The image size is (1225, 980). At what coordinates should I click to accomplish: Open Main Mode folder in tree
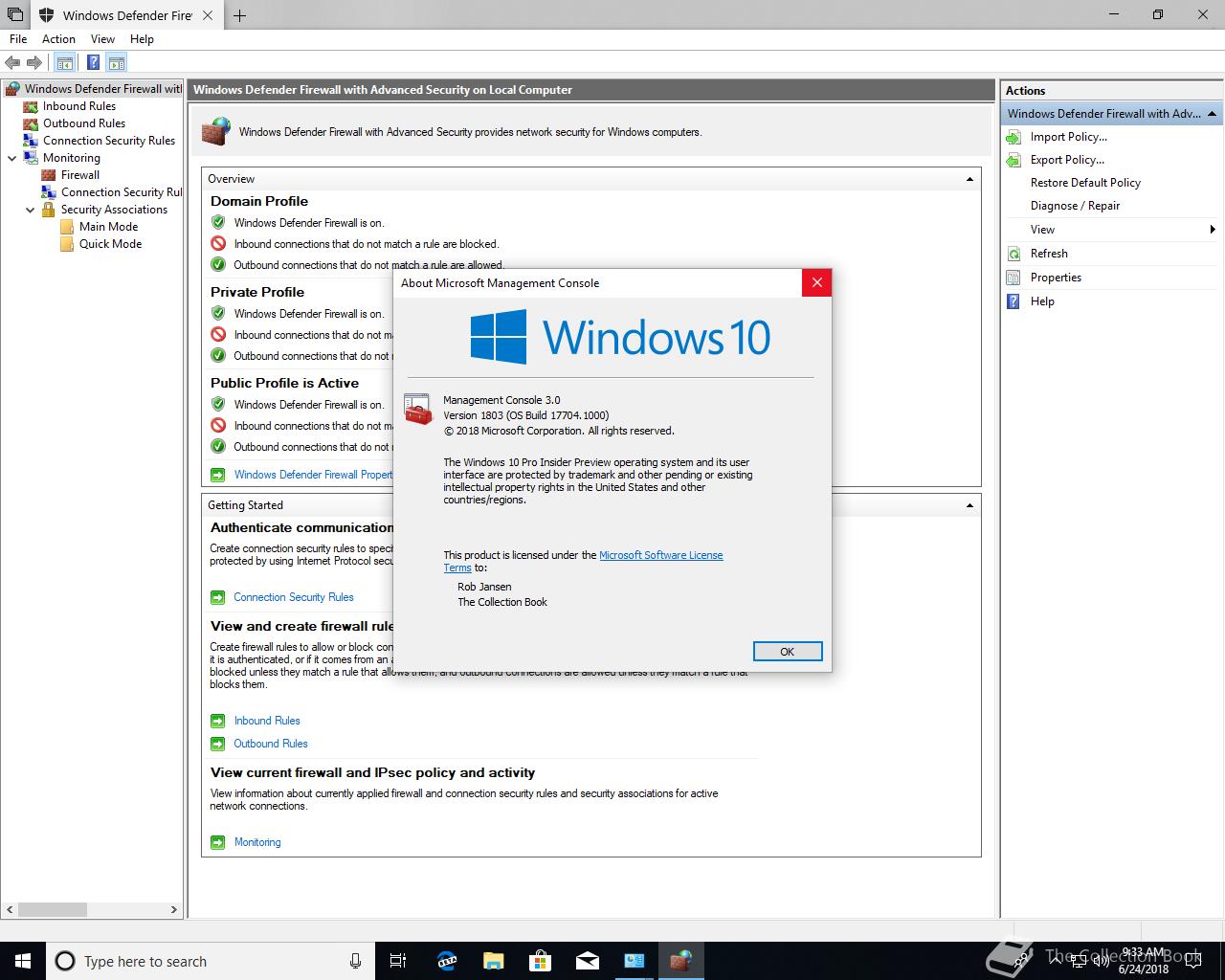click(x=108, y=227)
